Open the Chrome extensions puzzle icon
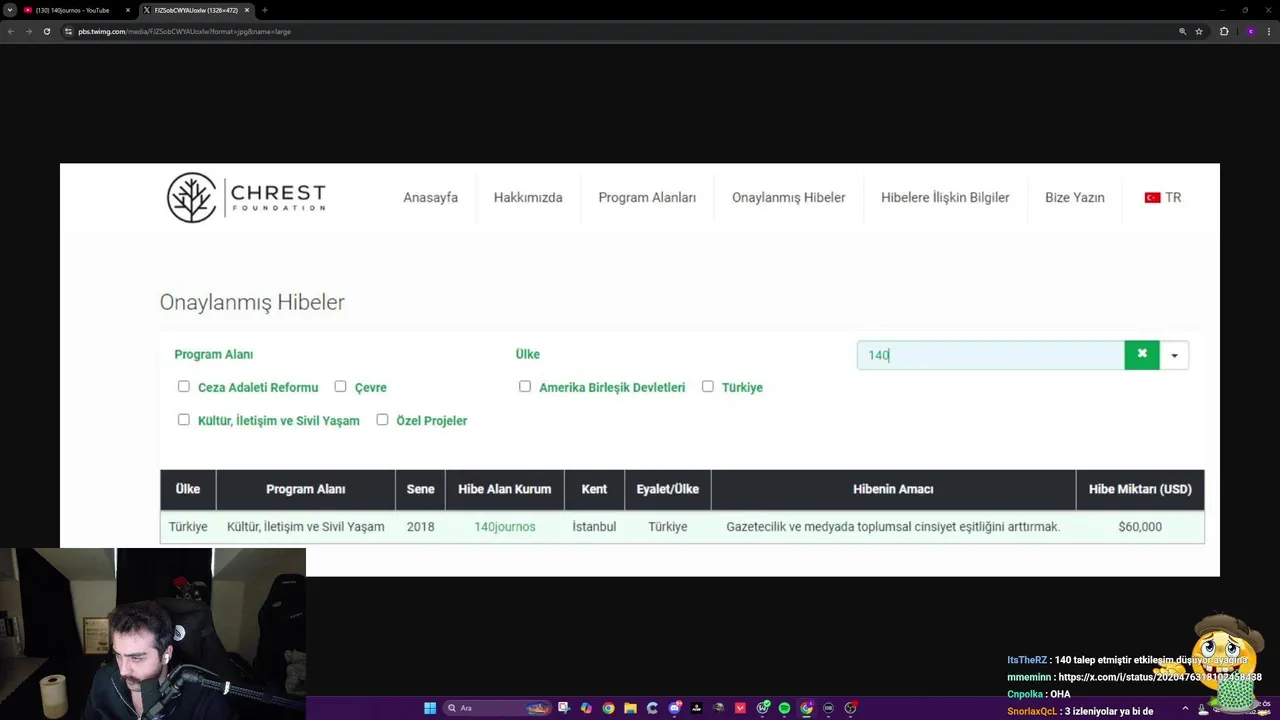Image resolution: width=1280 pixels, height=720 pixels. click(1224, 31)
